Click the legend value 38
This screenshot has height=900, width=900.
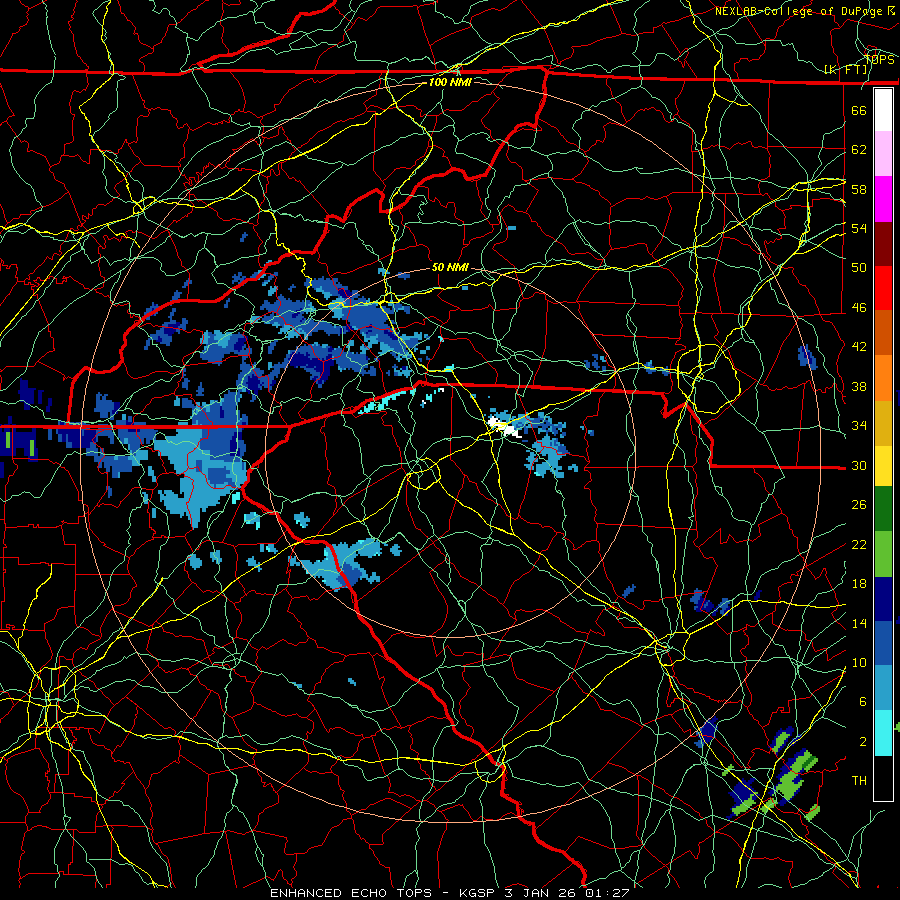(x=859, y=386)
